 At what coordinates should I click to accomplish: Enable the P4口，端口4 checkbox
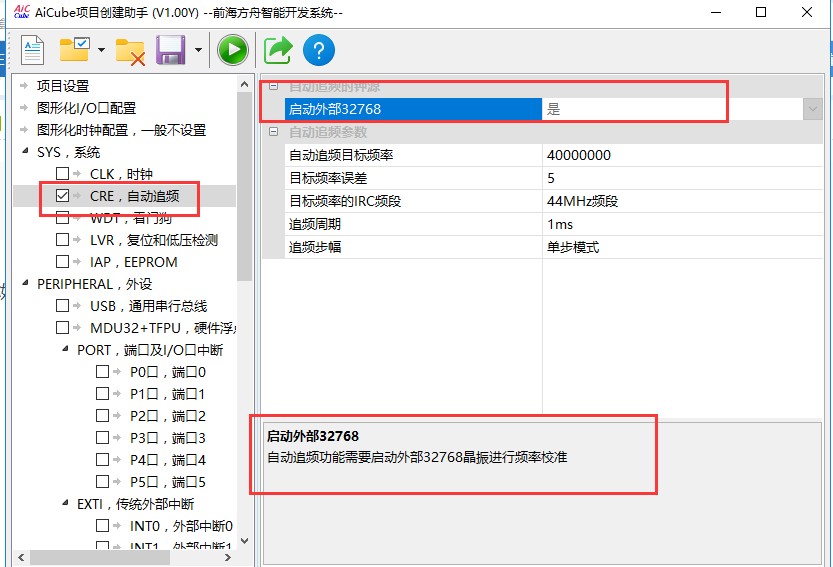103,459
